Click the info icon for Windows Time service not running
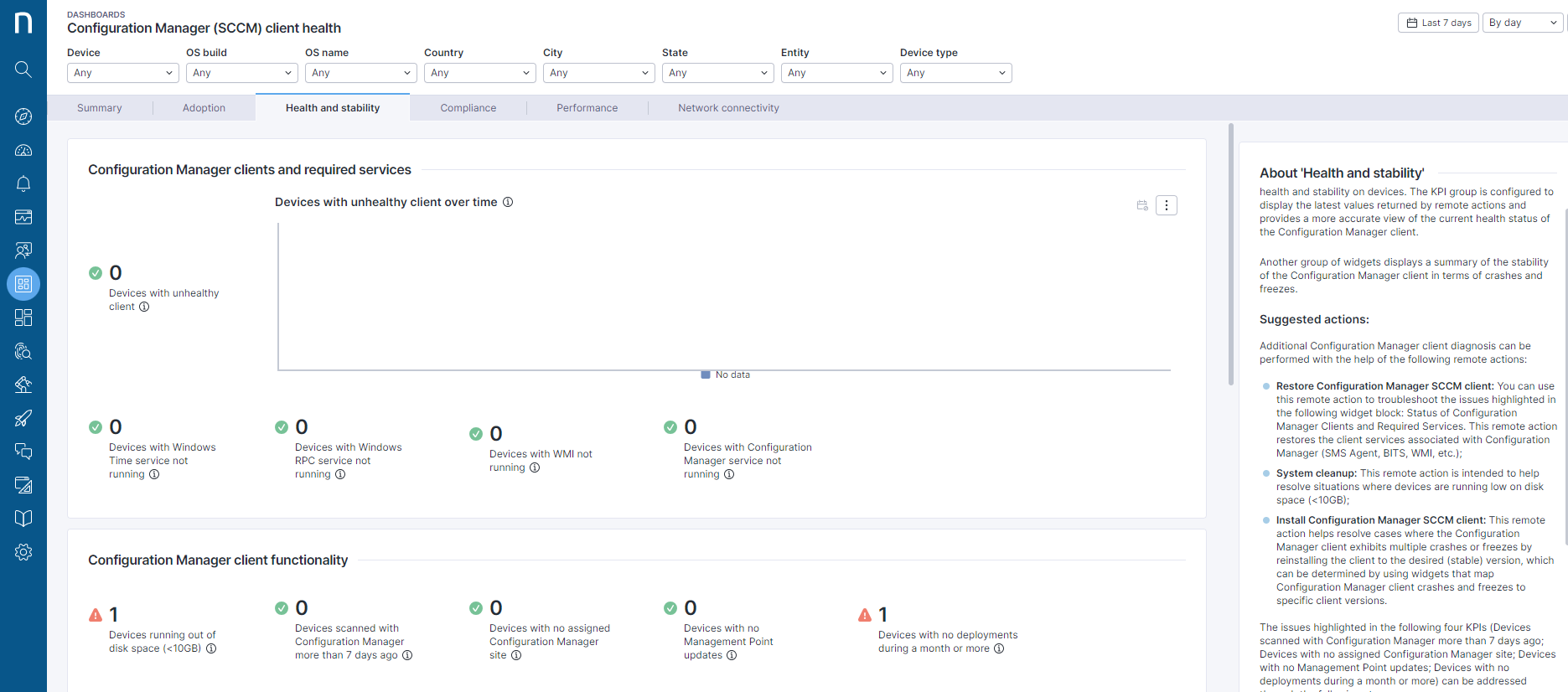This screenshot has width=1568, height=692. pyautogui.click(x=154, y=474)
